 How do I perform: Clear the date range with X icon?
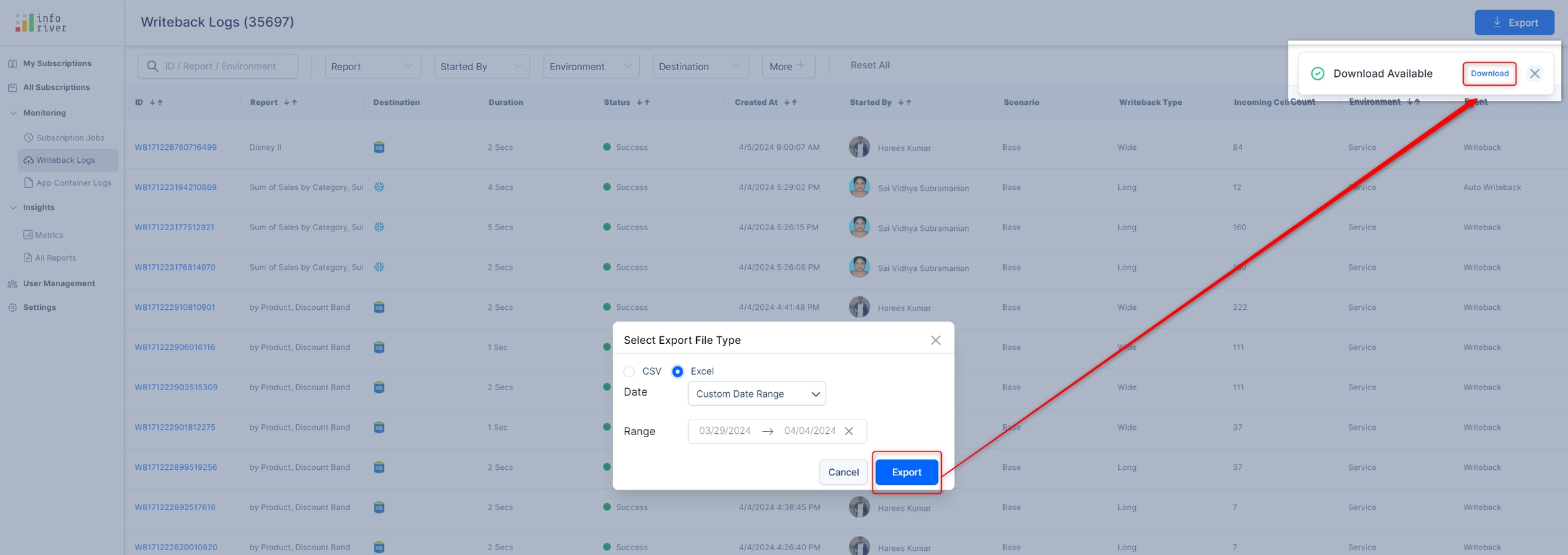click(x=849, y=431)
